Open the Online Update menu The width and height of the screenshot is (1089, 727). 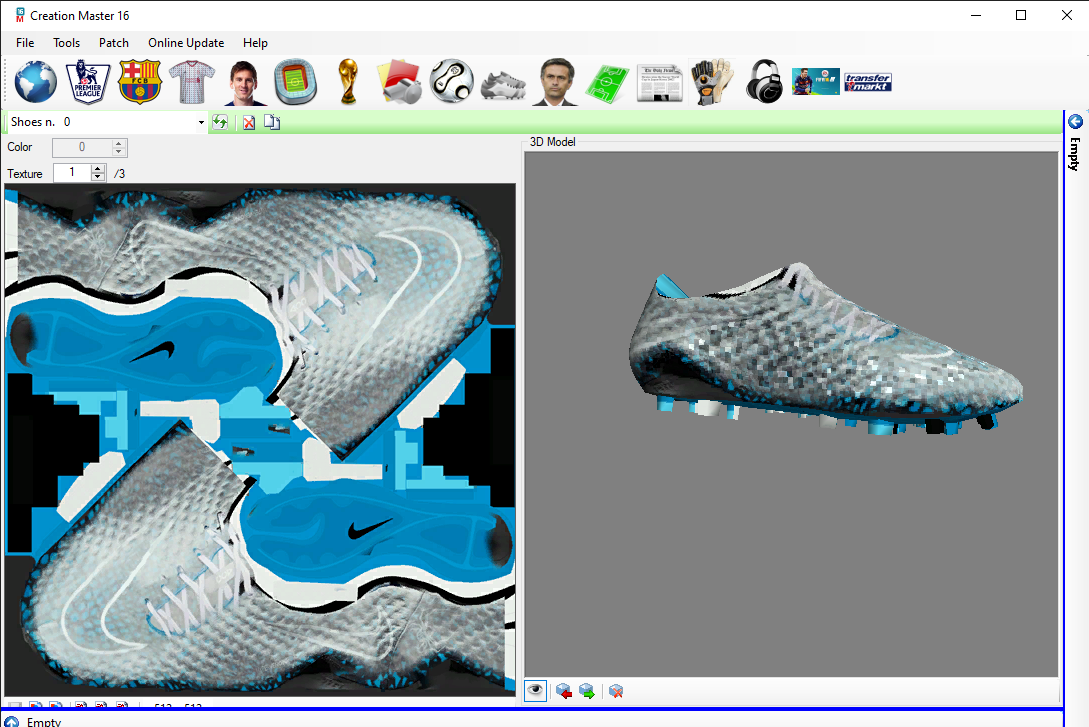click(x=186, y=43)
